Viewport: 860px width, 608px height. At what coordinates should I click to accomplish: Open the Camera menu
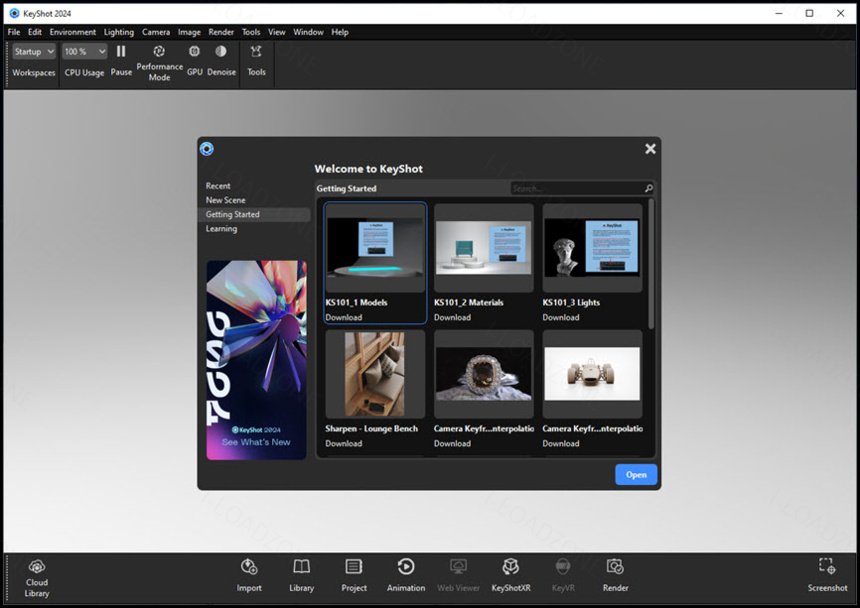(x=156, y=32)
